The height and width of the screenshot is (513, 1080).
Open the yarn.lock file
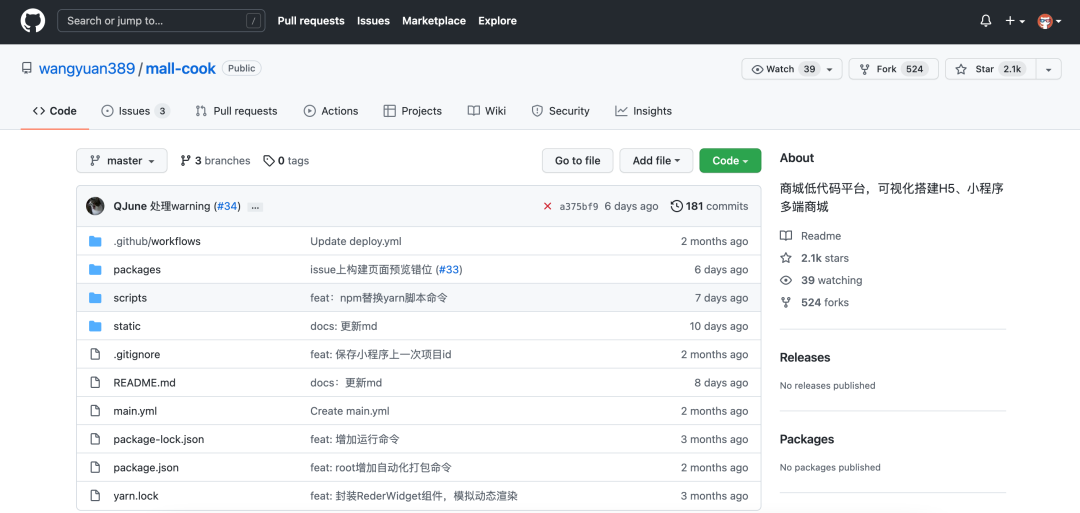[136, 495]
